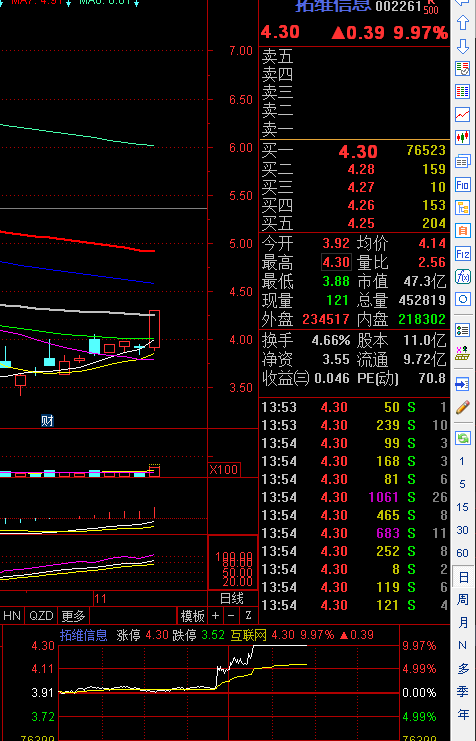Click the Z button beside zoom controls
This screenshot has width=476, height=741.
(x=249, y=616)
